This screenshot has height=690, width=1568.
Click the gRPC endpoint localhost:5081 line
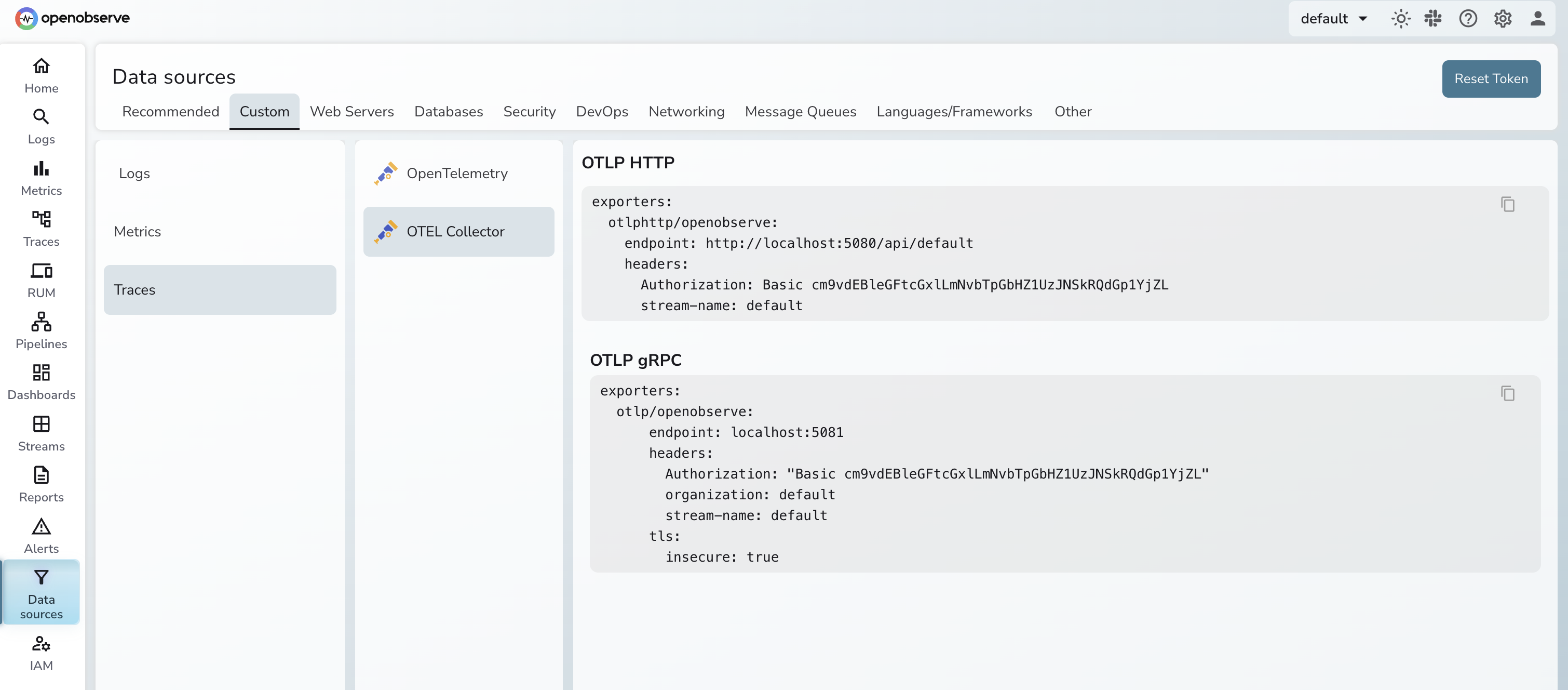[746, 432]
